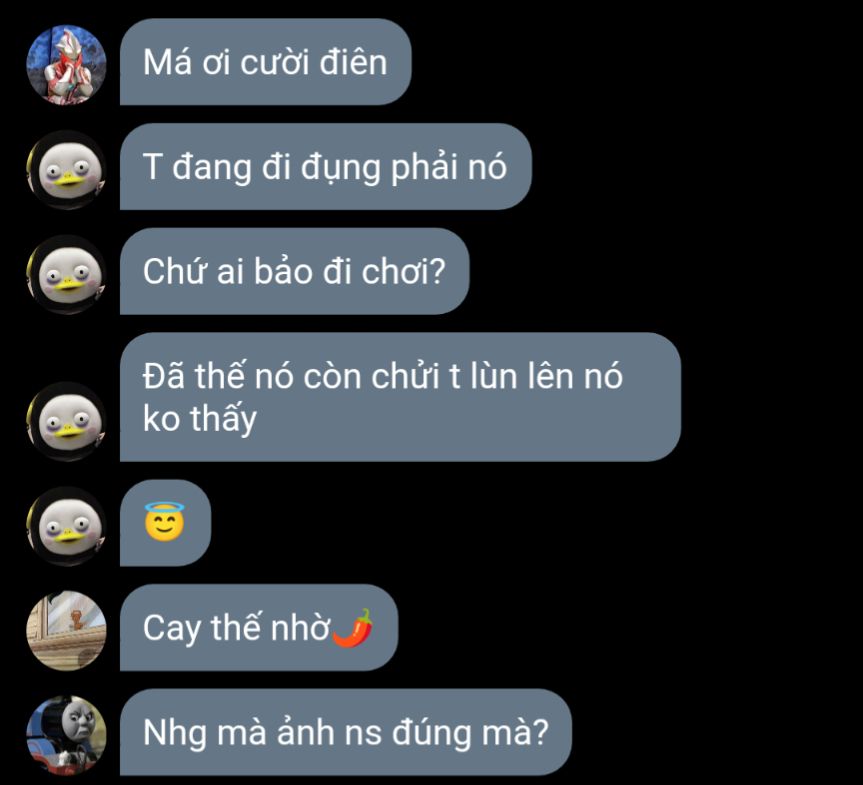Select the "Nhg mà ảnh ns đúng mà?" message

tap(346, 732)
